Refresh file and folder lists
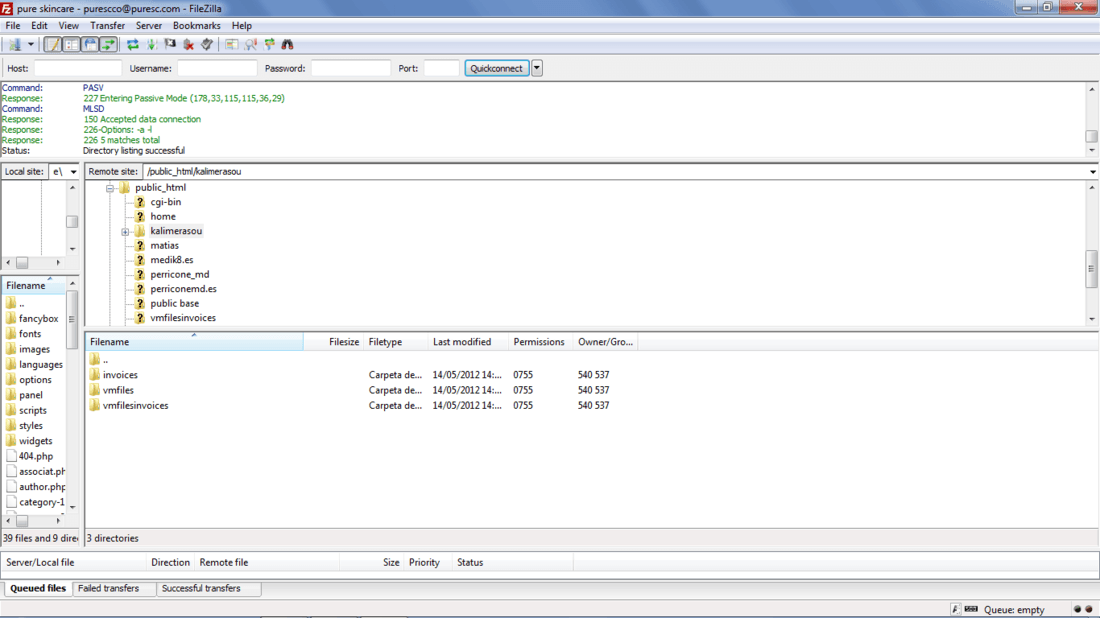This screenshot has width=1100, height=618. (x=133, y=45)
